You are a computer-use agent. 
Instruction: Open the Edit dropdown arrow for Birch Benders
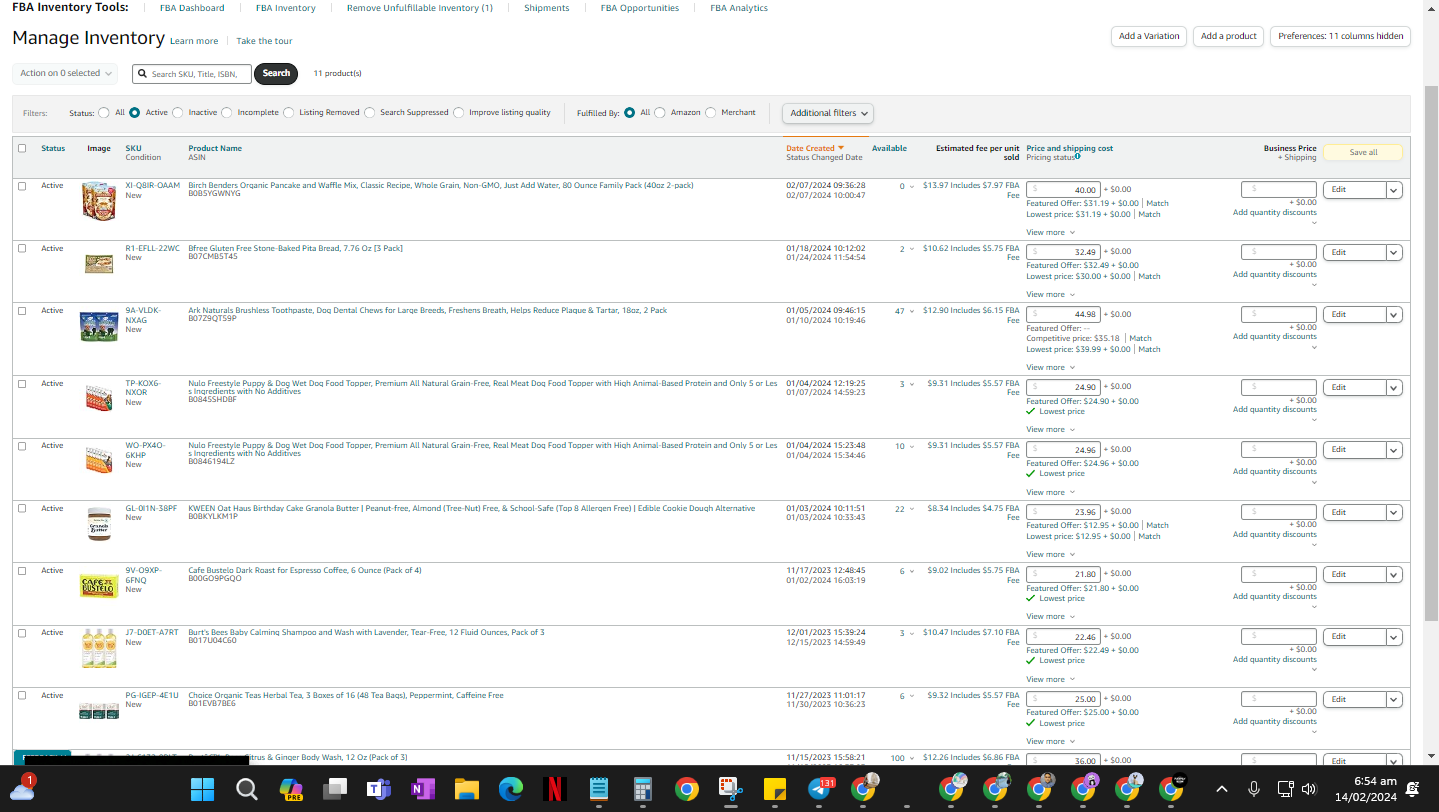(x=1394, y=190)
